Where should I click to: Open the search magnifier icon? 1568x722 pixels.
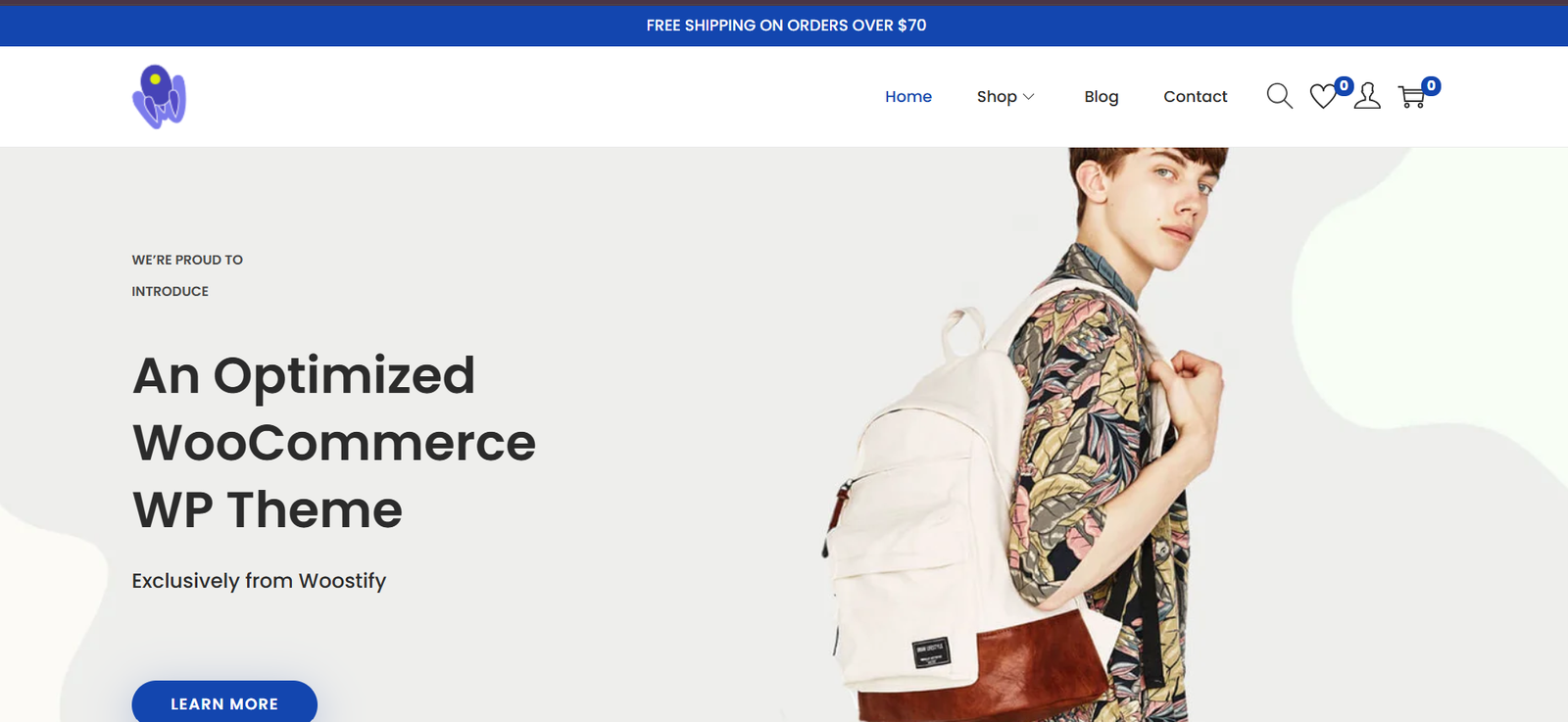tap(1279, 96)
